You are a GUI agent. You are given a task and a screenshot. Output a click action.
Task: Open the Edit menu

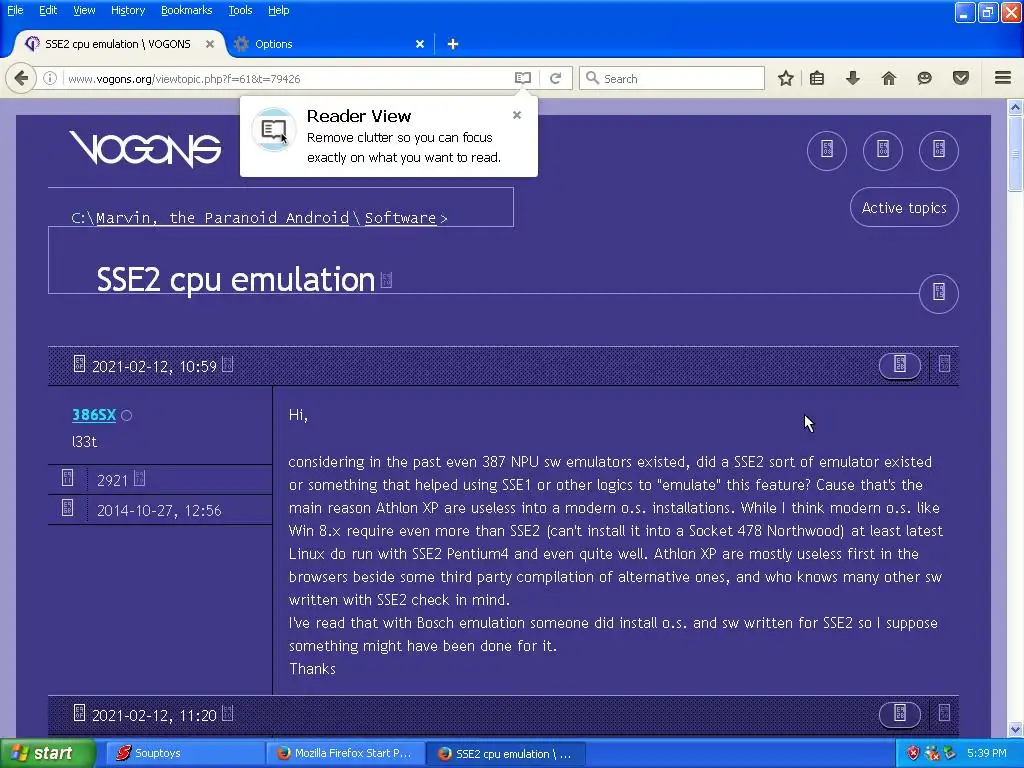(x=48, y=10)
